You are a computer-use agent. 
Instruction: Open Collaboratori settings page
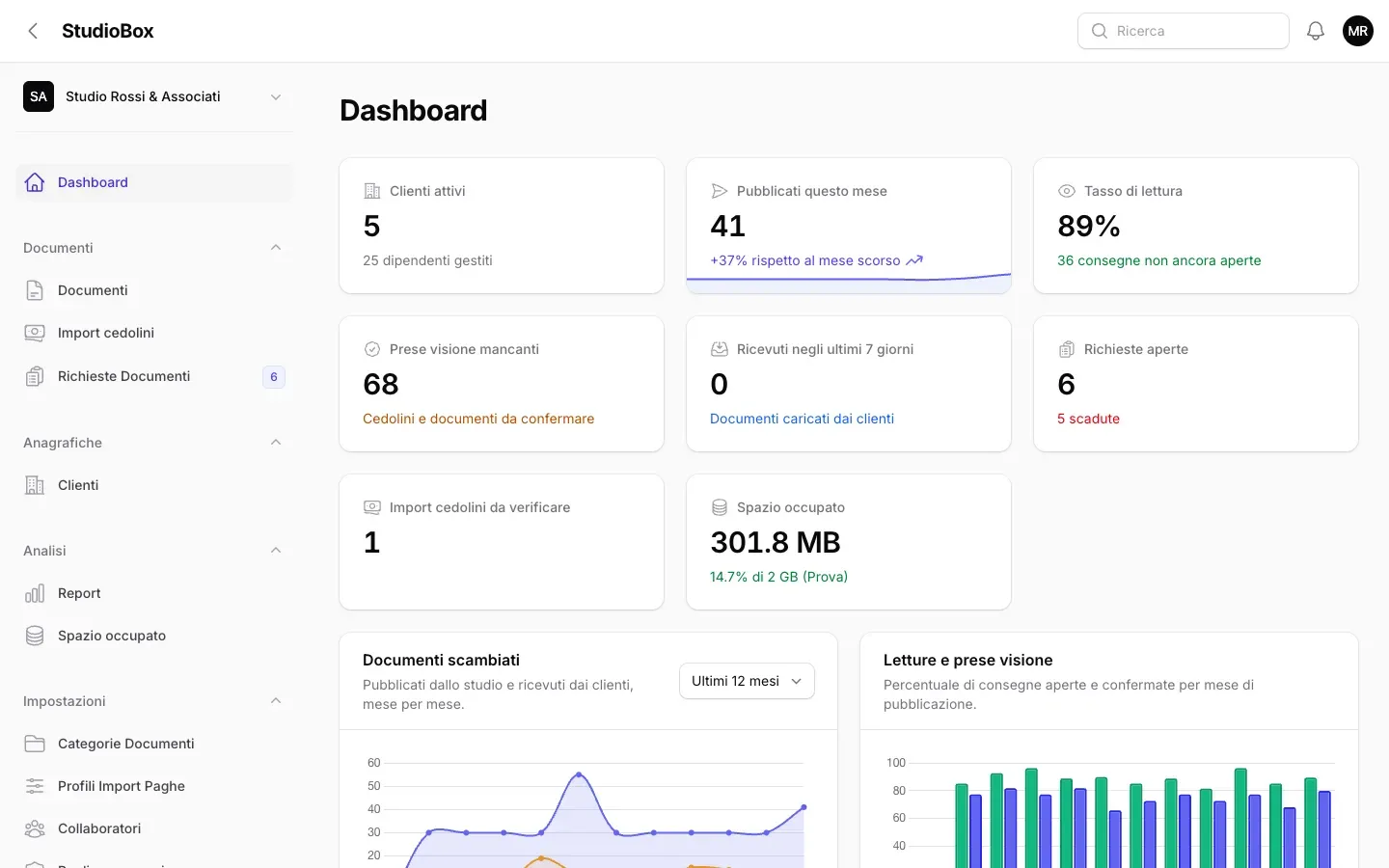[x=154, y=828]
